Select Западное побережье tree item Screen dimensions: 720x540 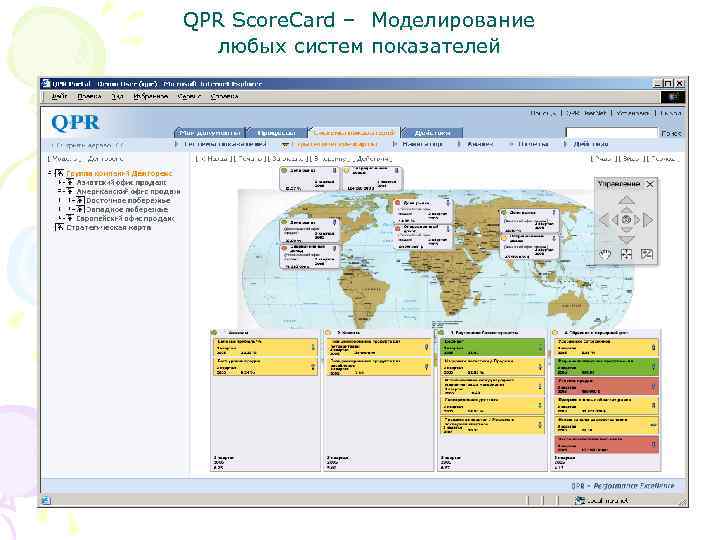127,209
